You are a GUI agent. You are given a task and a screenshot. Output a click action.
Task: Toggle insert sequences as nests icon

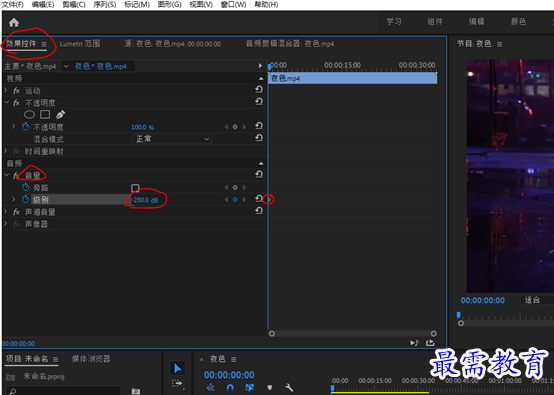click(x=210, y=388)
